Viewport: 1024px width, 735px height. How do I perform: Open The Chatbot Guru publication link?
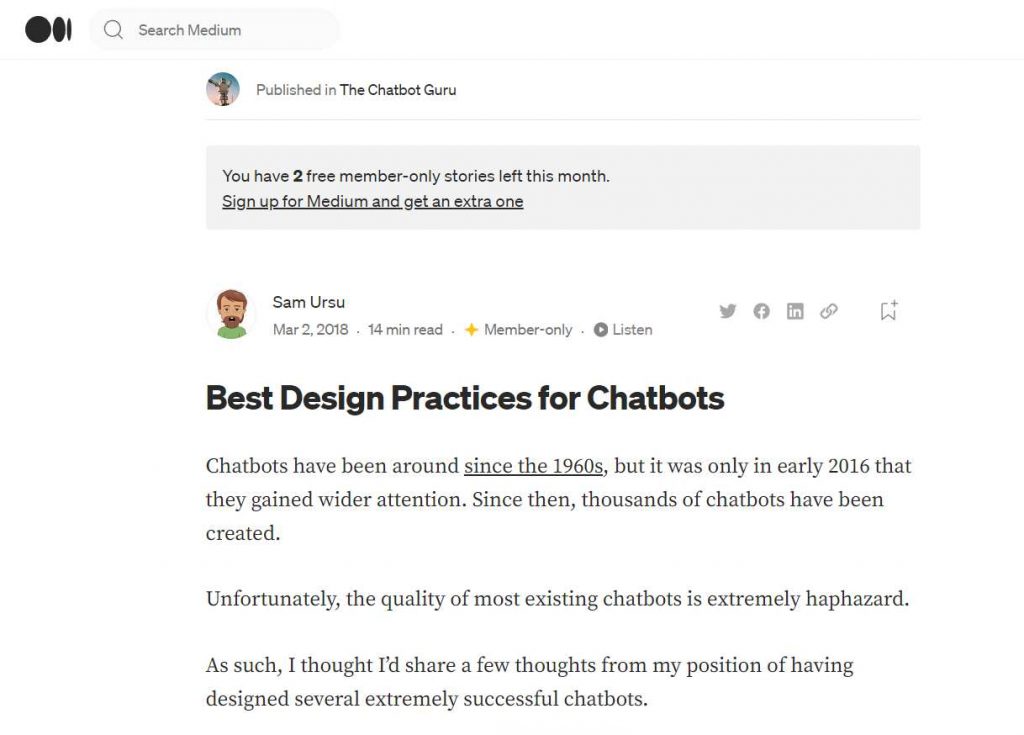pyautogui.click(x=398, y=90)
